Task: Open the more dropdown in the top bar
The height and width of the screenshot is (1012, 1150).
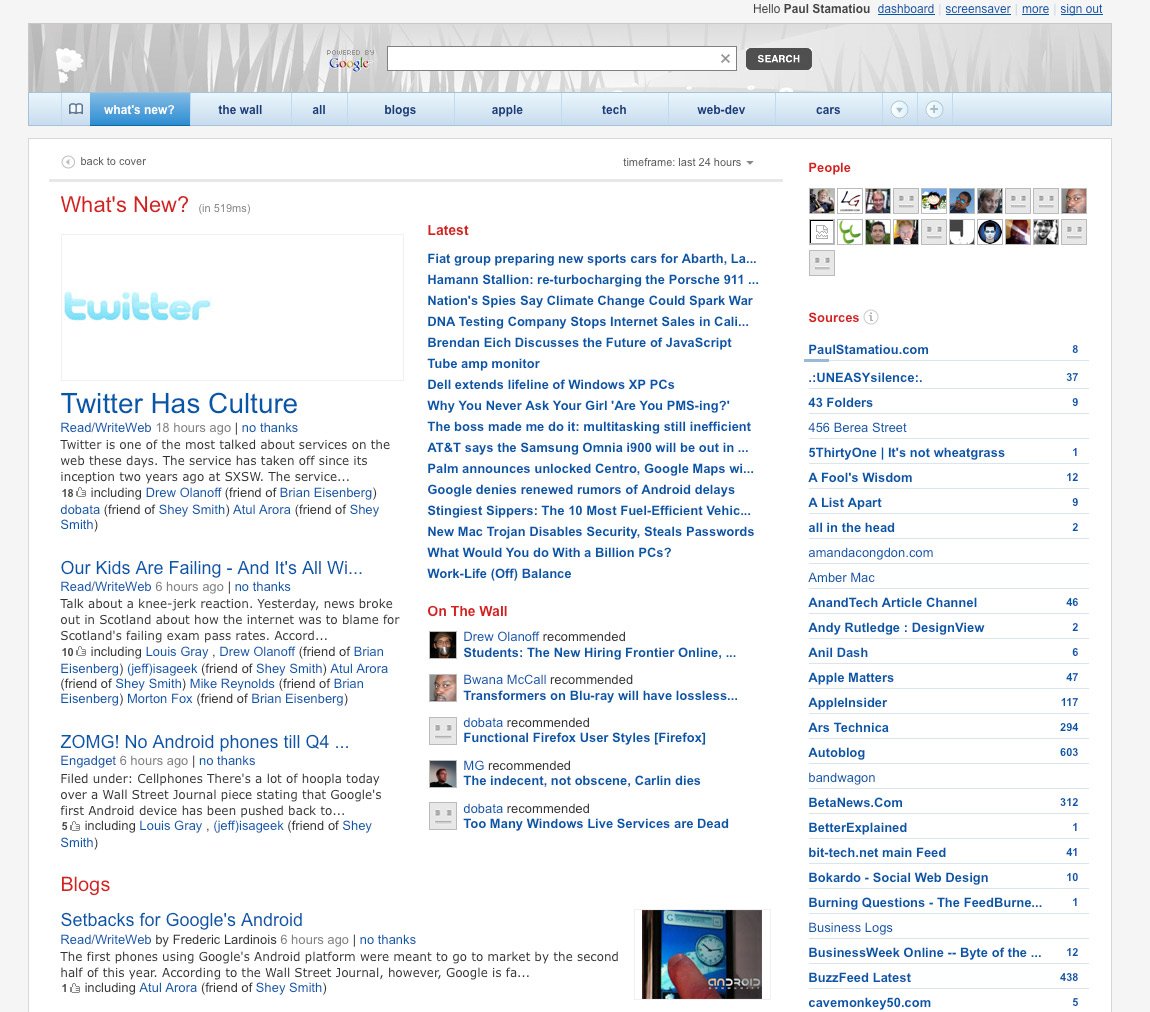Action: tap(1035, 9)
